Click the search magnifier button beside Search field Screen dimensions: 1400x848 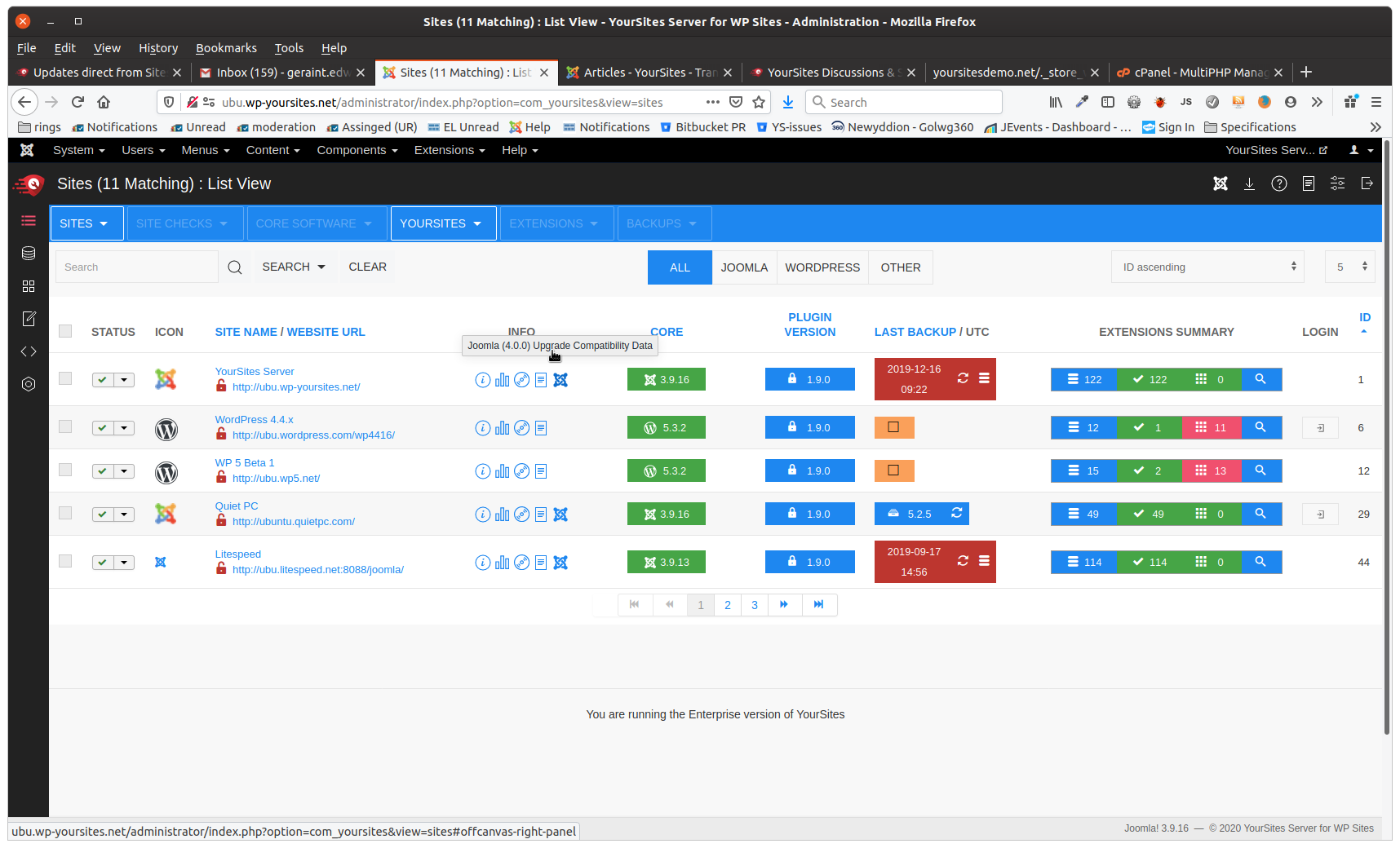point(235,267)
